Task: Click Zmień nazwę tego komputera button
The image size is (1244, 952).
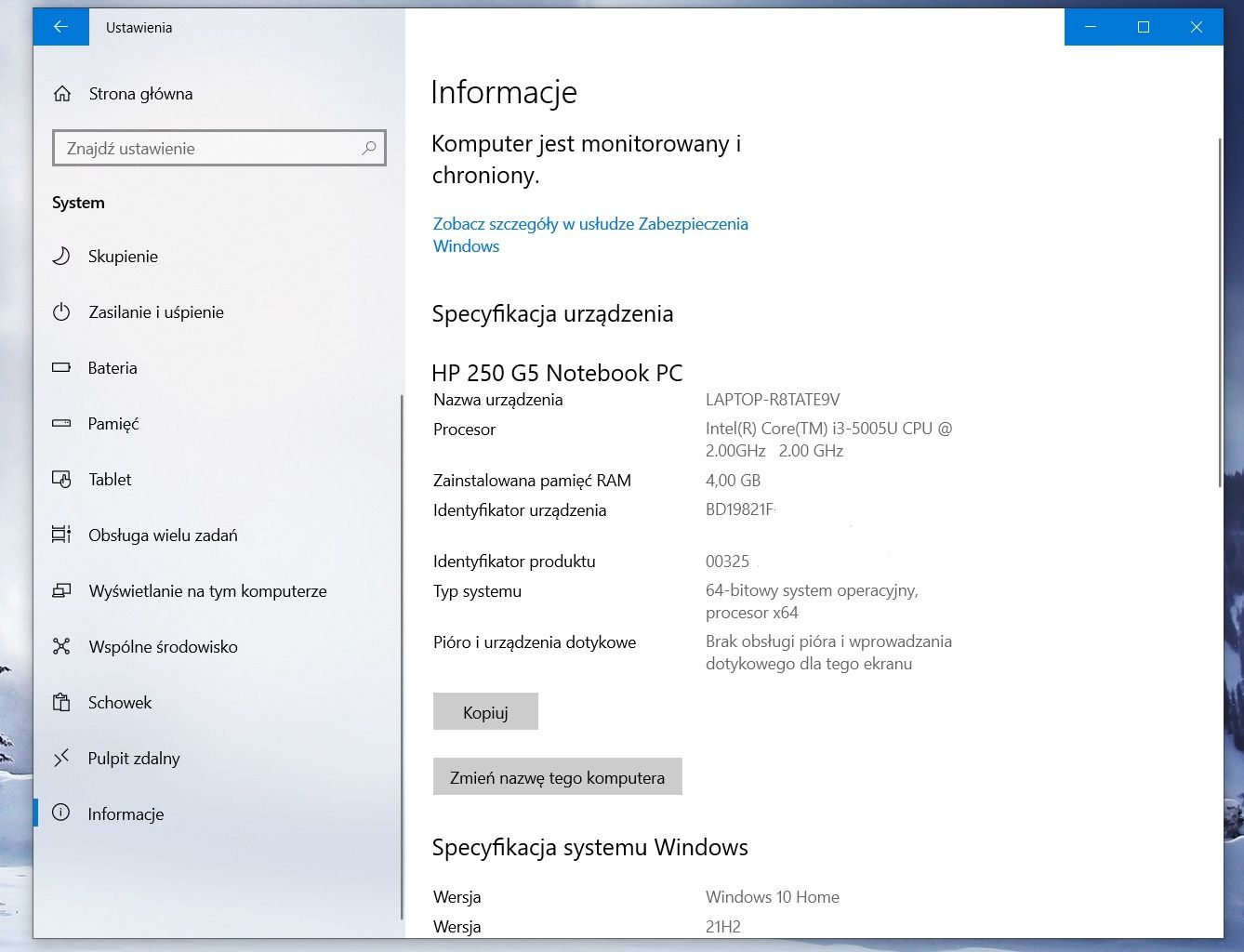Action: (x=558, y=777)
